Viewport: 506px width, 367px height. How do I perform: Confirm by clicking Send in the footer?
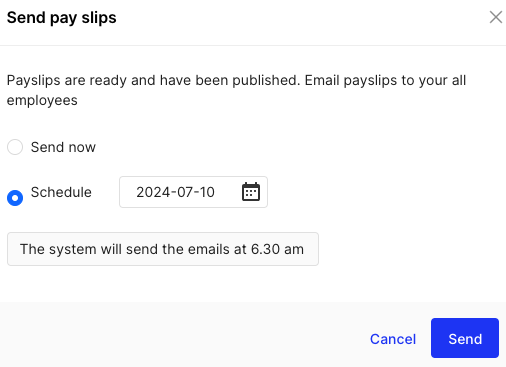(465, 338)
